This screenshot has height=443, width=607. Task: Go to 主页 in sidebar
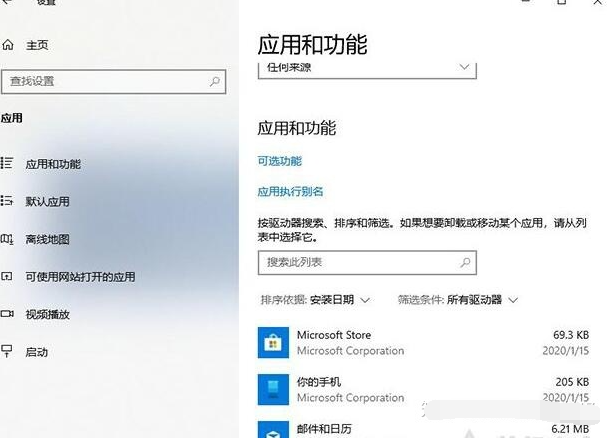37,45
